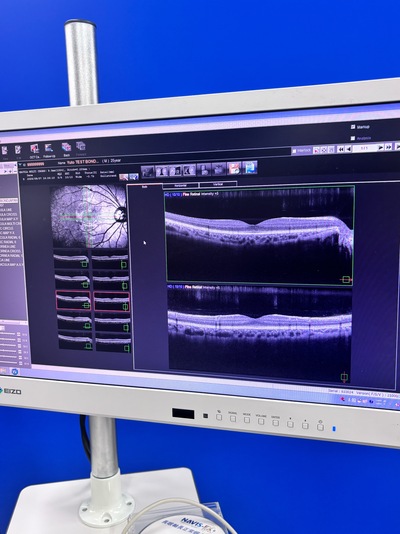The height and width of the screenshot is (534, 400).
Task: Click the upper green-framed OCT B-scan image
Action: [x=259, y=235]
